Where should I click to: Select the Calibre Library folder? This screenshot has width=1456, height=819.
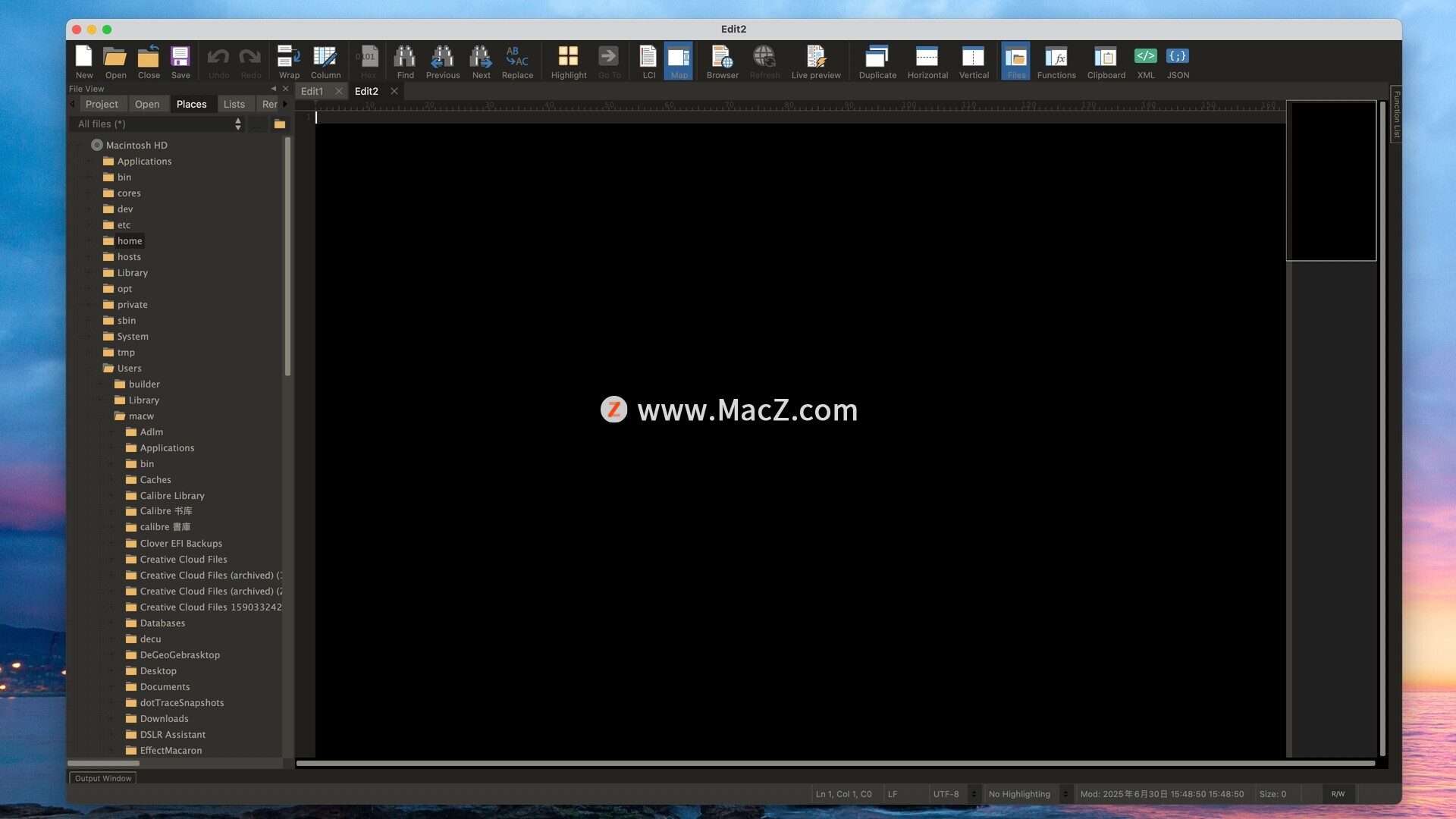pos(172,496)
